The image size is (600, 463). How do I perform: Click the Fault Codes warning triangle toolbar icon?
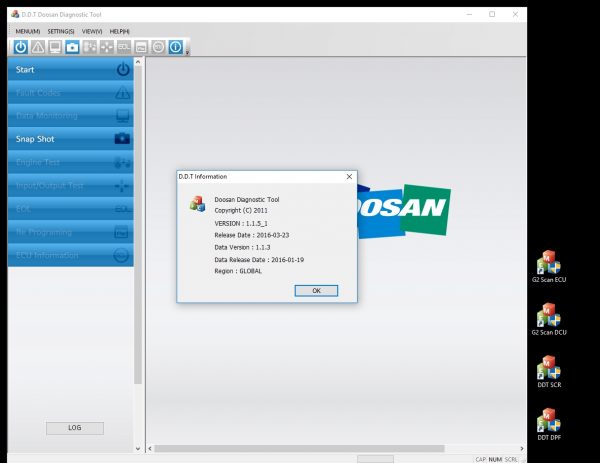[x=38, y=47]
